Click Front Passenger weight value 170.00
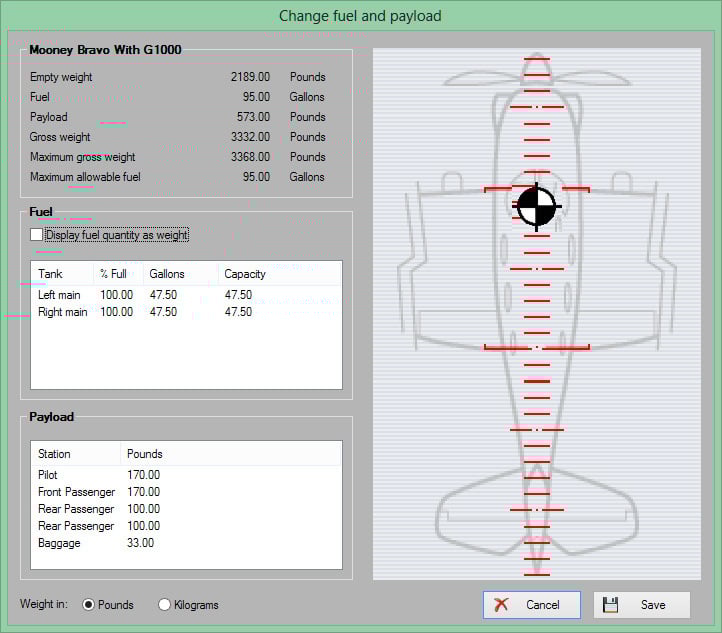The width and height of the screenshot is (722, 633). click(144, 492)
